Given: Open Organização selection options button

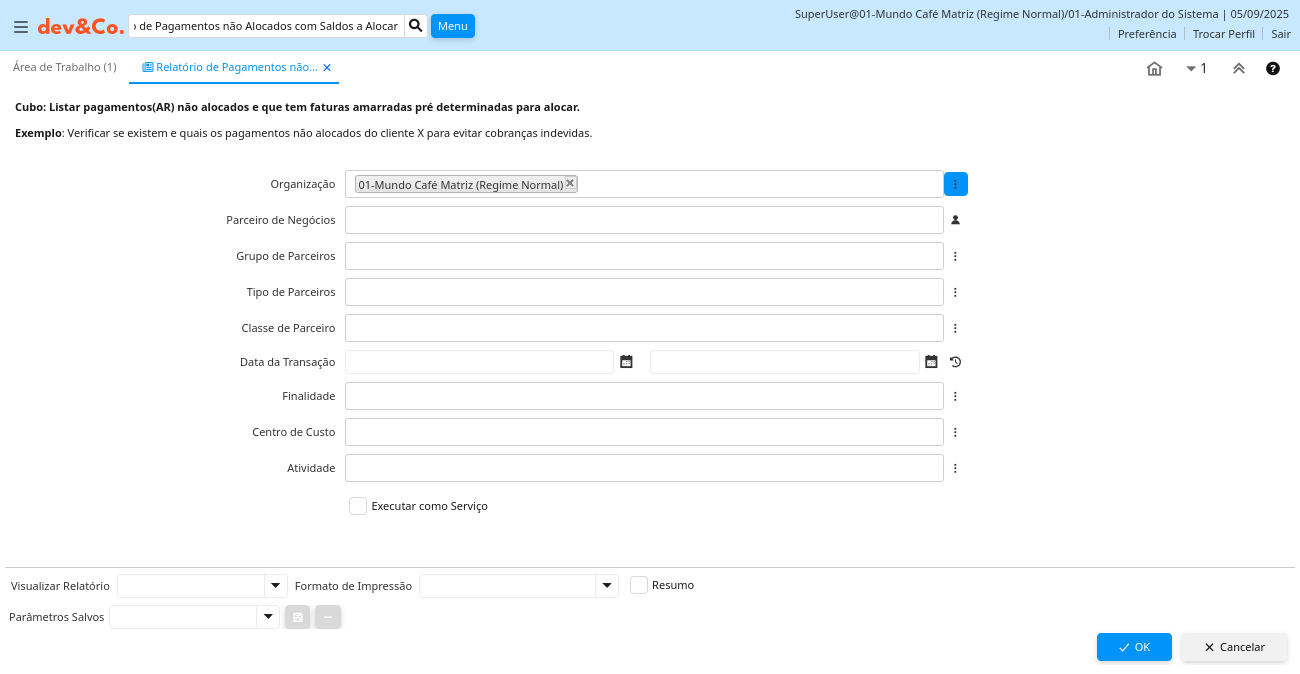Looking at the screenshot, I should [955, 184].
